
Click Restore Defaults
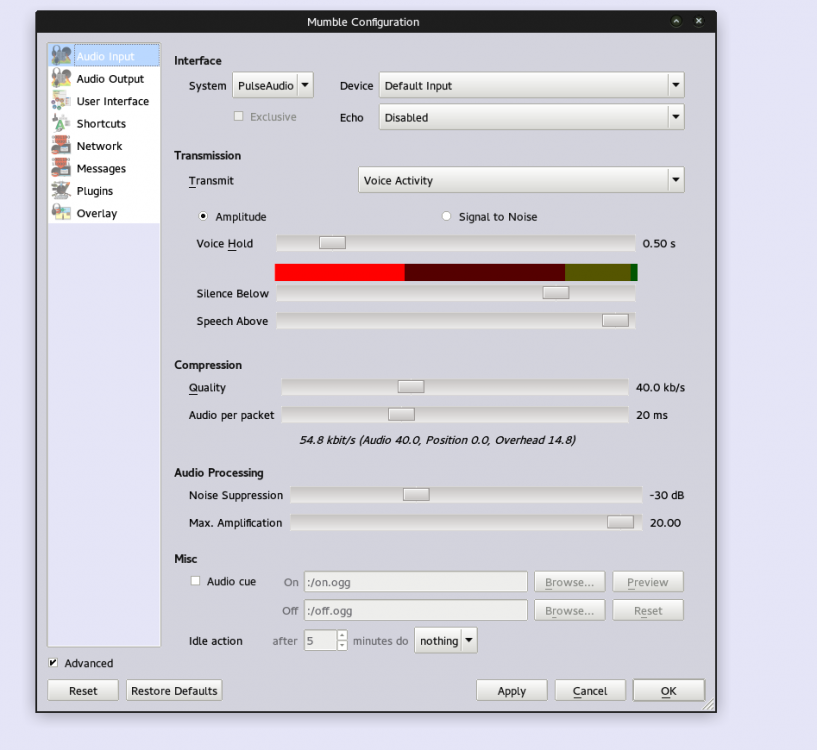[173, 690]
